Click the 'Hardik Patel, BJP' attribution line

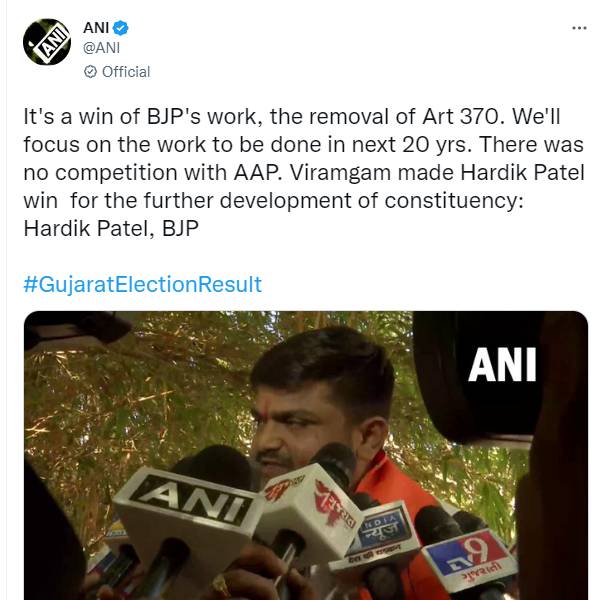111,228
